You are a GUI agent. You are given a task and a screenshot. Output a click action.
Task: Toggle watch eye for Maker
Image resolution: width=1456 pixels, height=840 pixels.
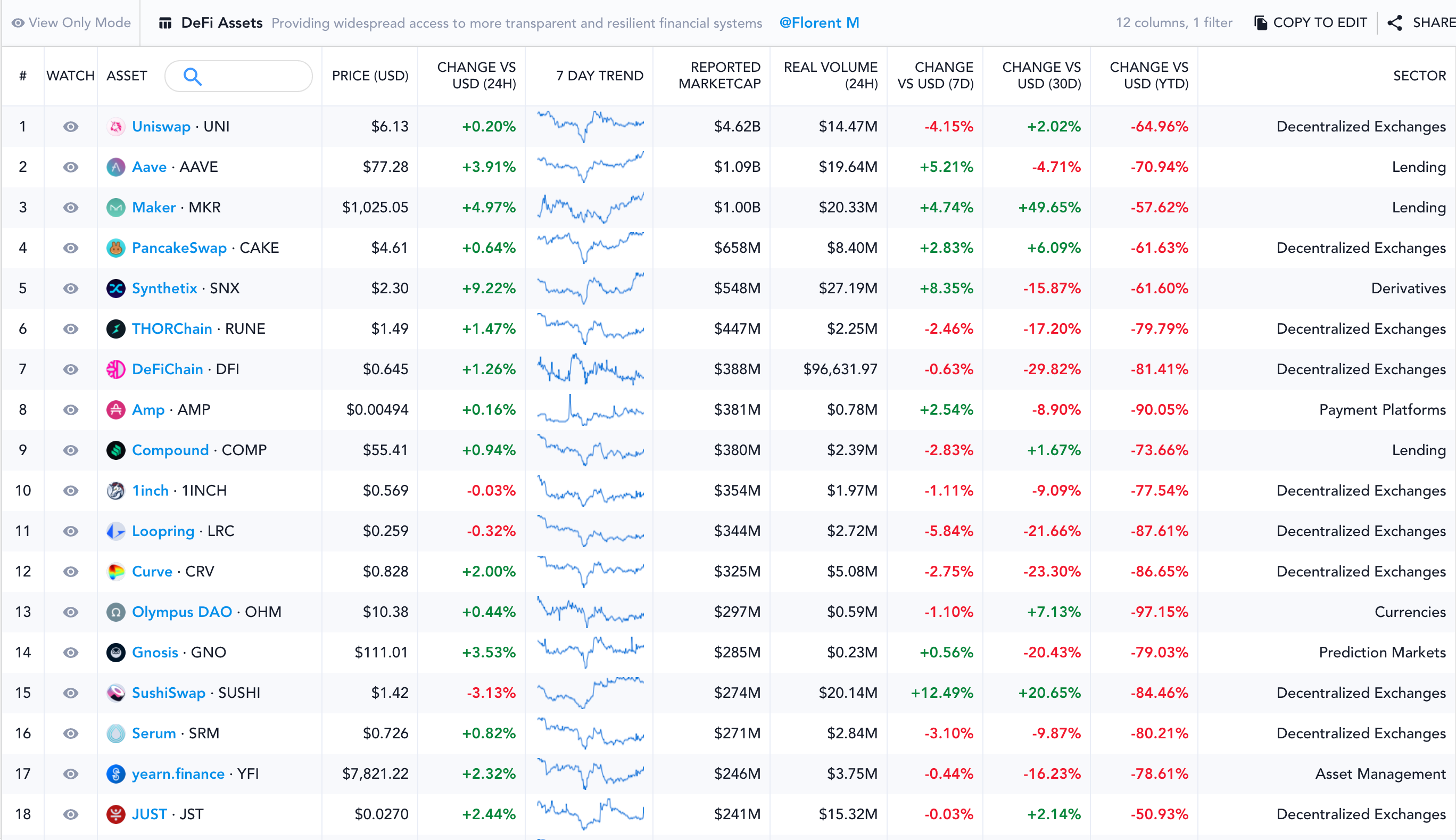pyautogui.click(x=71, y=207)
